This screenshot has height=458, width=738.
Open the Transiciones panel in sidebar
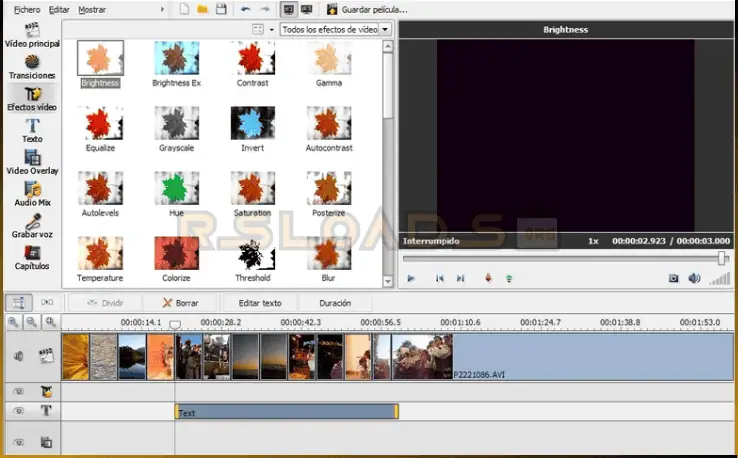click(32, 64)
